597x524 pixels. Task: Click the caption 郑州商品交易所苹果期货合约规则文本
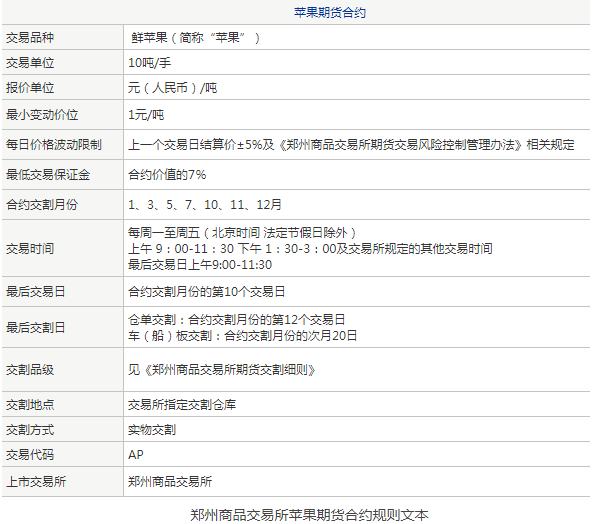click(309, 515)
